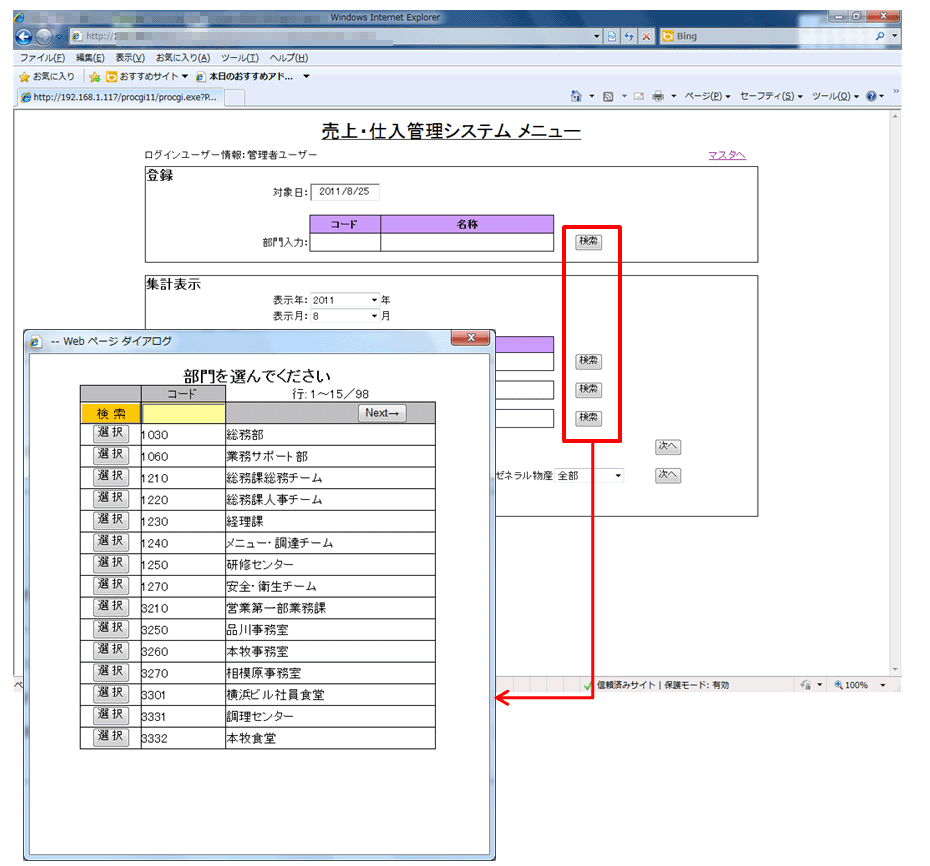Image resolution: width=930 pixels, height=866 pixels.
Task: Click 選択 for 1210 総務課総務チーム
Action: (111, 477)
